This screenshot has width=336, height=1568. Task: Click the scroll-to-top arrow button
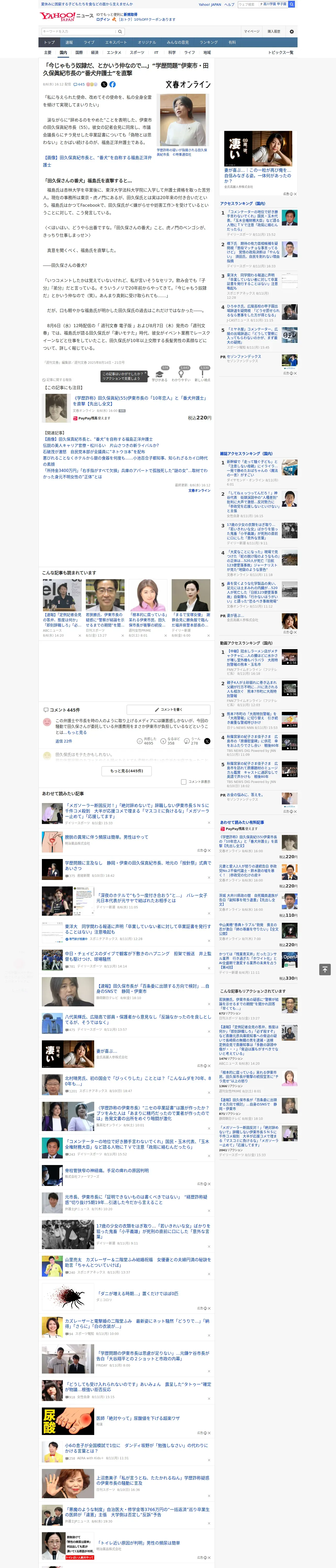click(325, 970)
